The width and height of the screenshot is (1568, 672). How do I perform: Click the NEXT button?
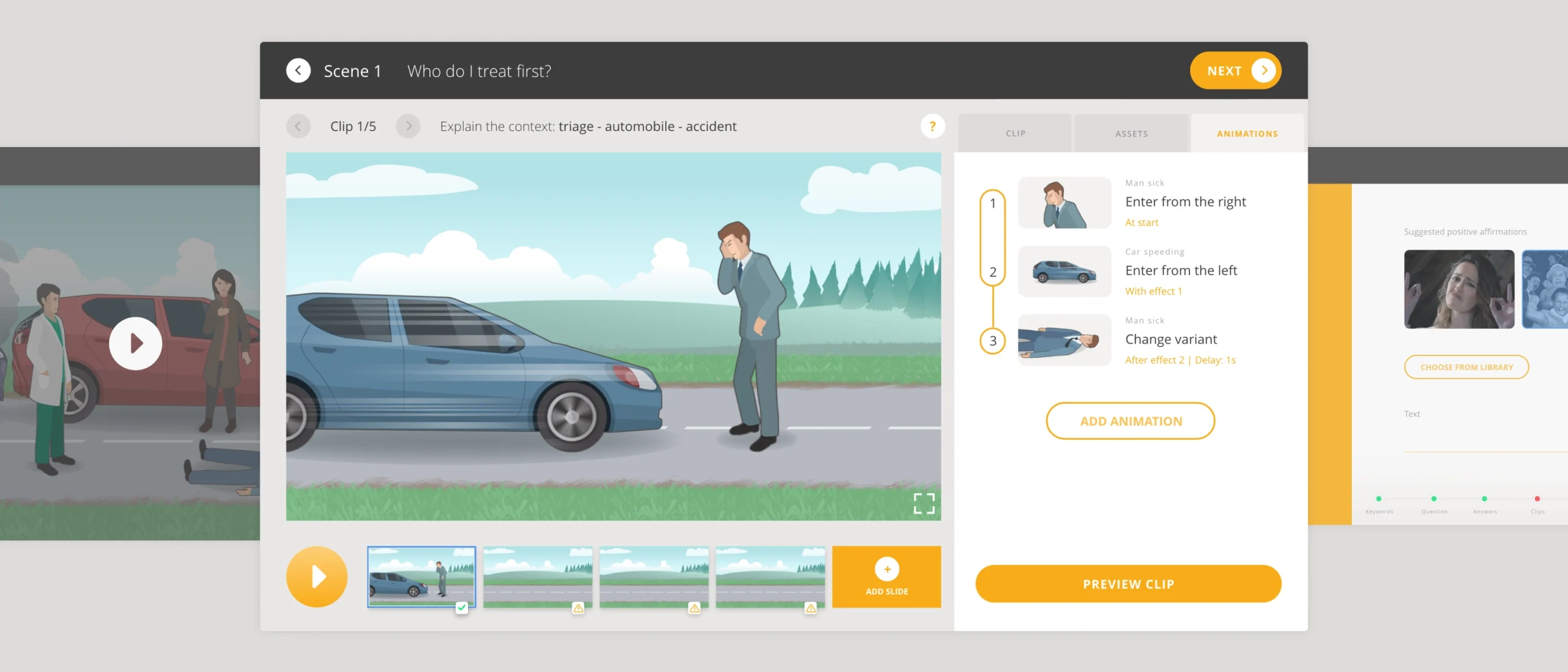point(1235,70)
